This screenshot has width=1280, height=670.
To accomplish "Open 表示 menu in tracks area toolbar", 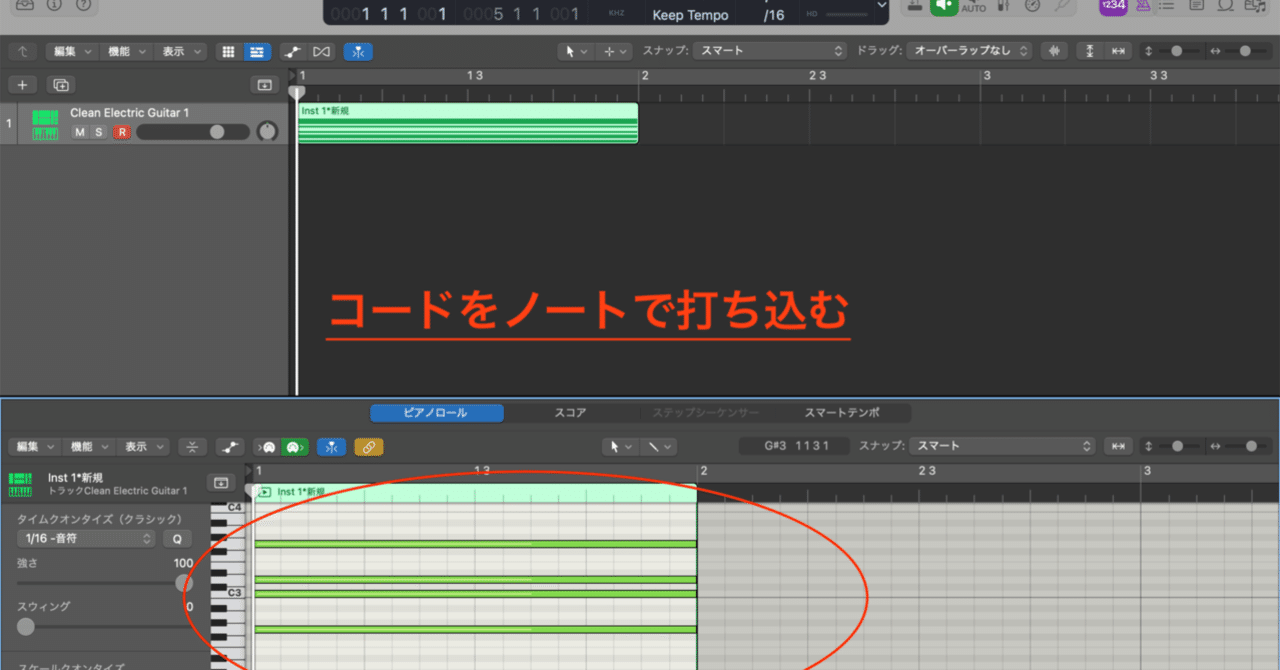I will [x=181, y=51].
